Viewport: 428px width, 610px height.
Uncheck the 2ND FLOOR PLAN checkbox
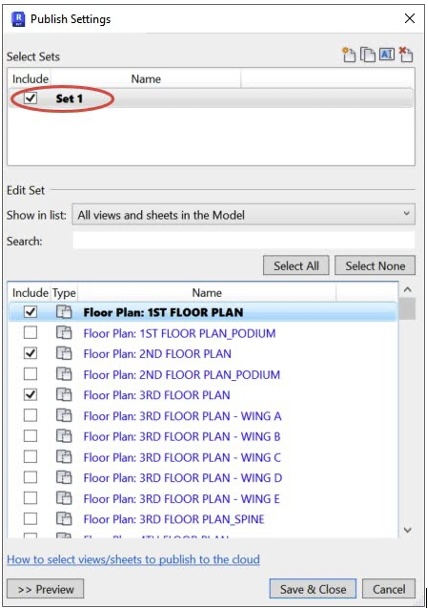[30, 353]
